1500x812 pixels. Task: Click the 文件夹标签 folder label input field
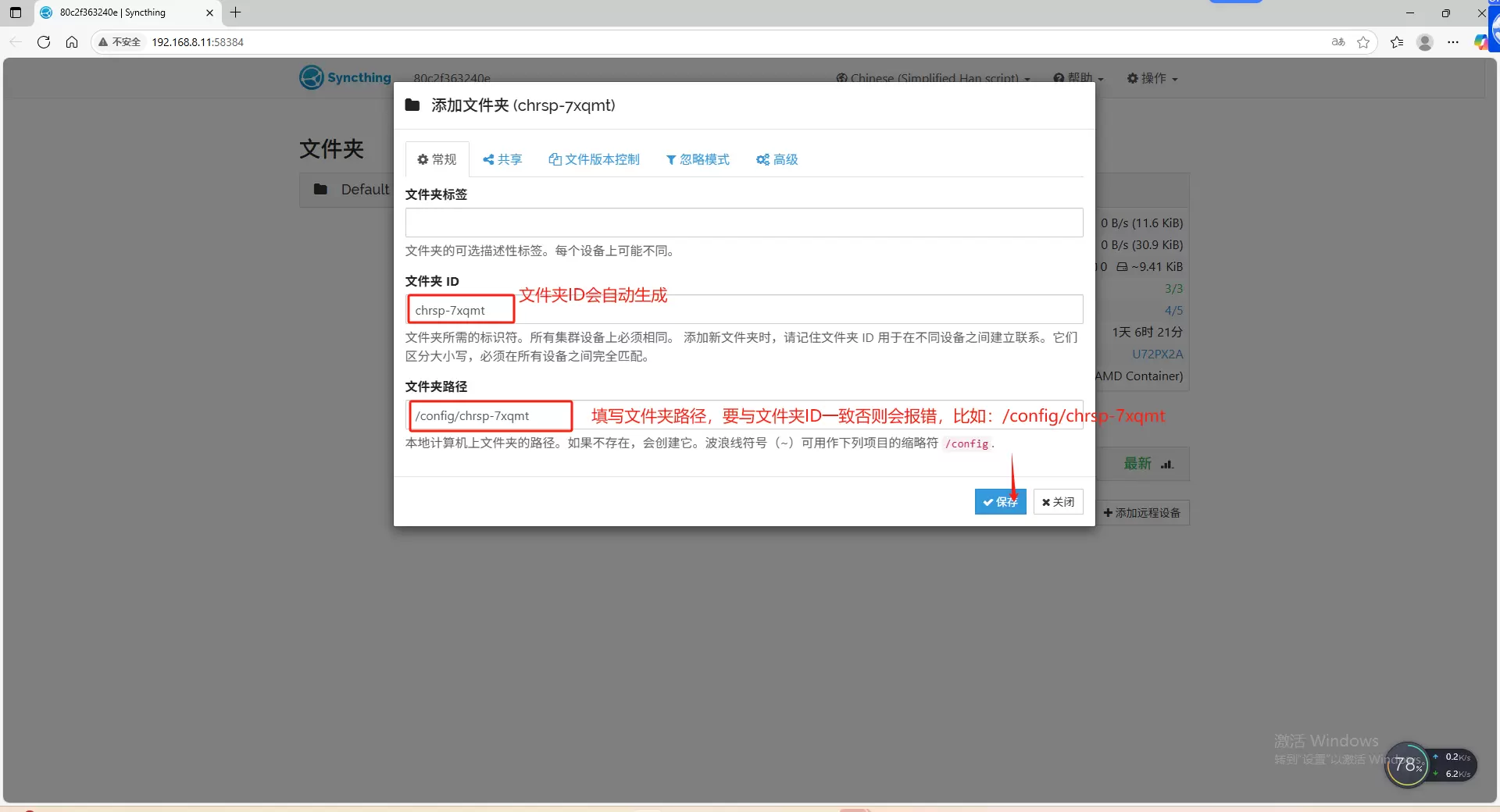[744, 223]
